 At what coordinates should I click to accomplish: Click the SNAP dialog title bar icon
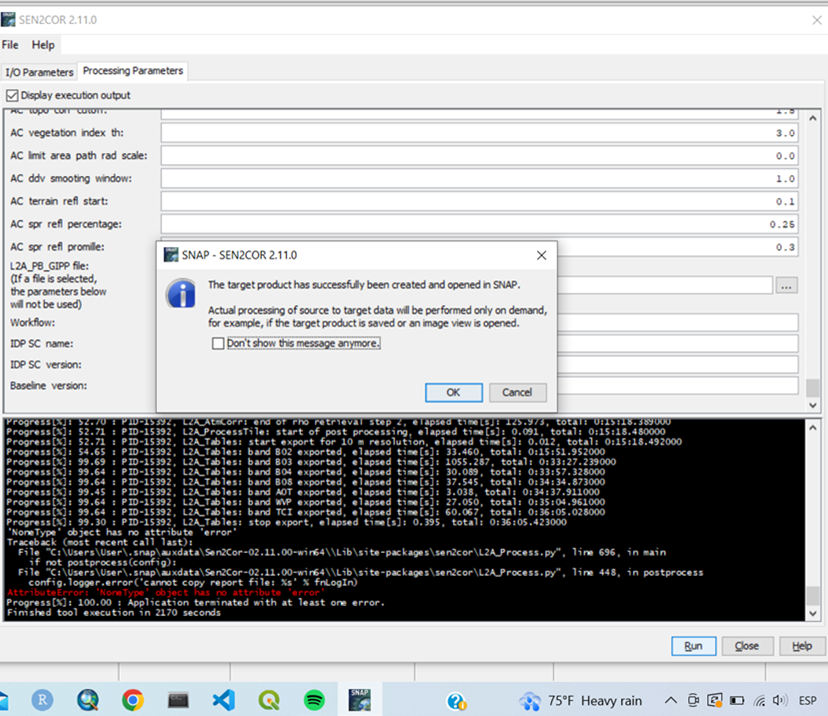(x=171, y=255)
